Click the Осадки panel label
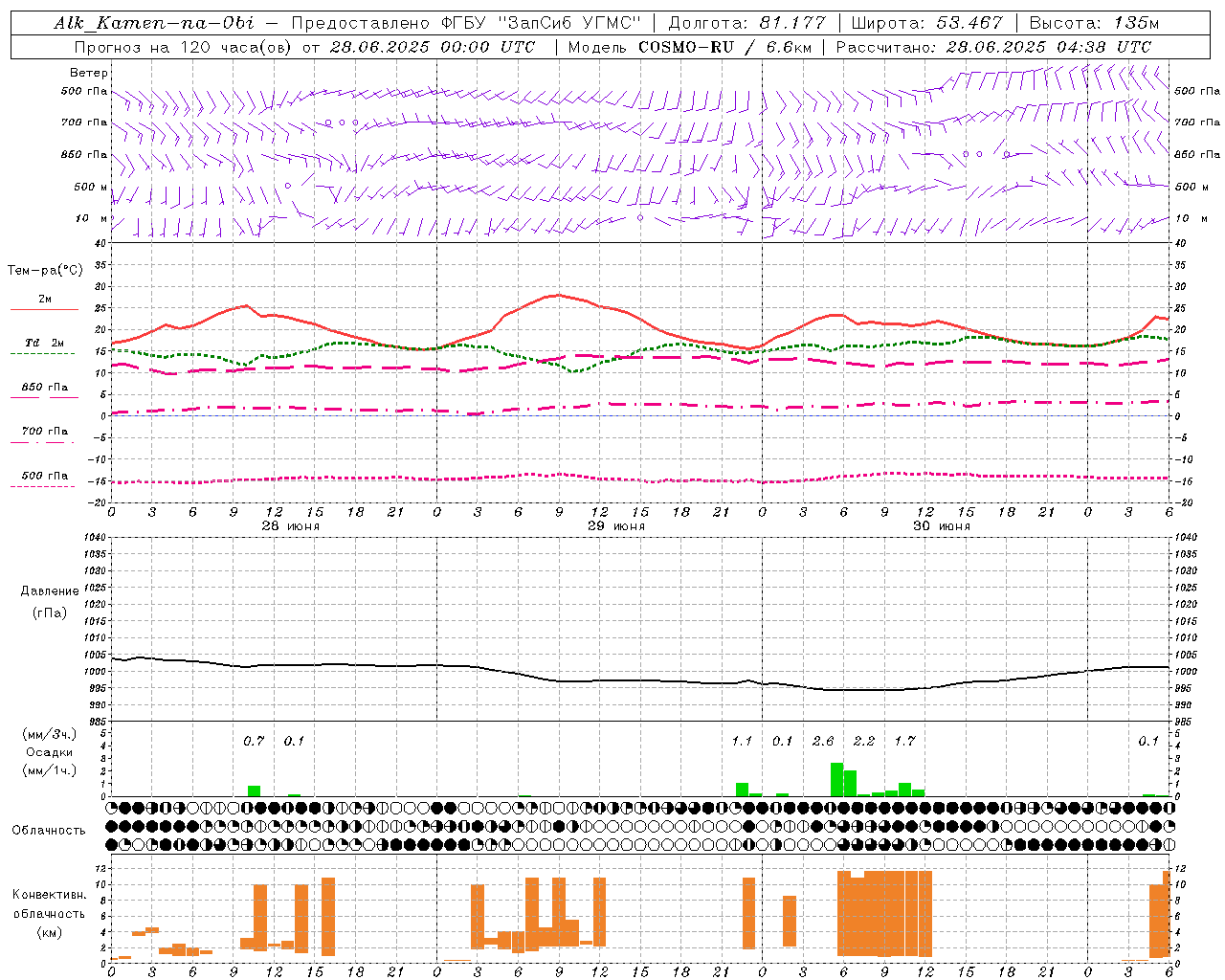Image resolution: width=1225 pixels, height=980 pixels. click(50, 752)
